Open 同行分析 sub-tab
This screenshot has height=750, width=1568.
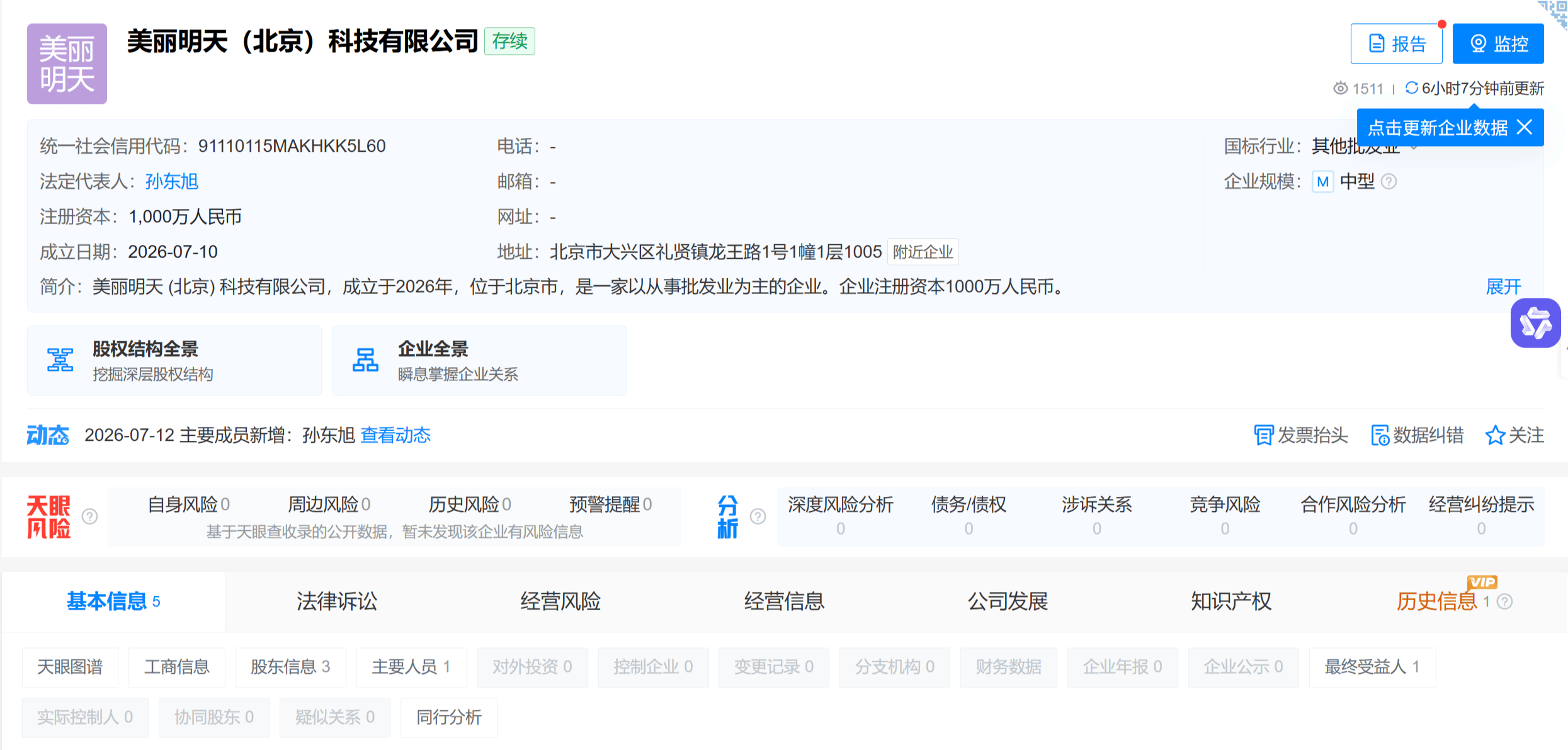click(449, 717)
